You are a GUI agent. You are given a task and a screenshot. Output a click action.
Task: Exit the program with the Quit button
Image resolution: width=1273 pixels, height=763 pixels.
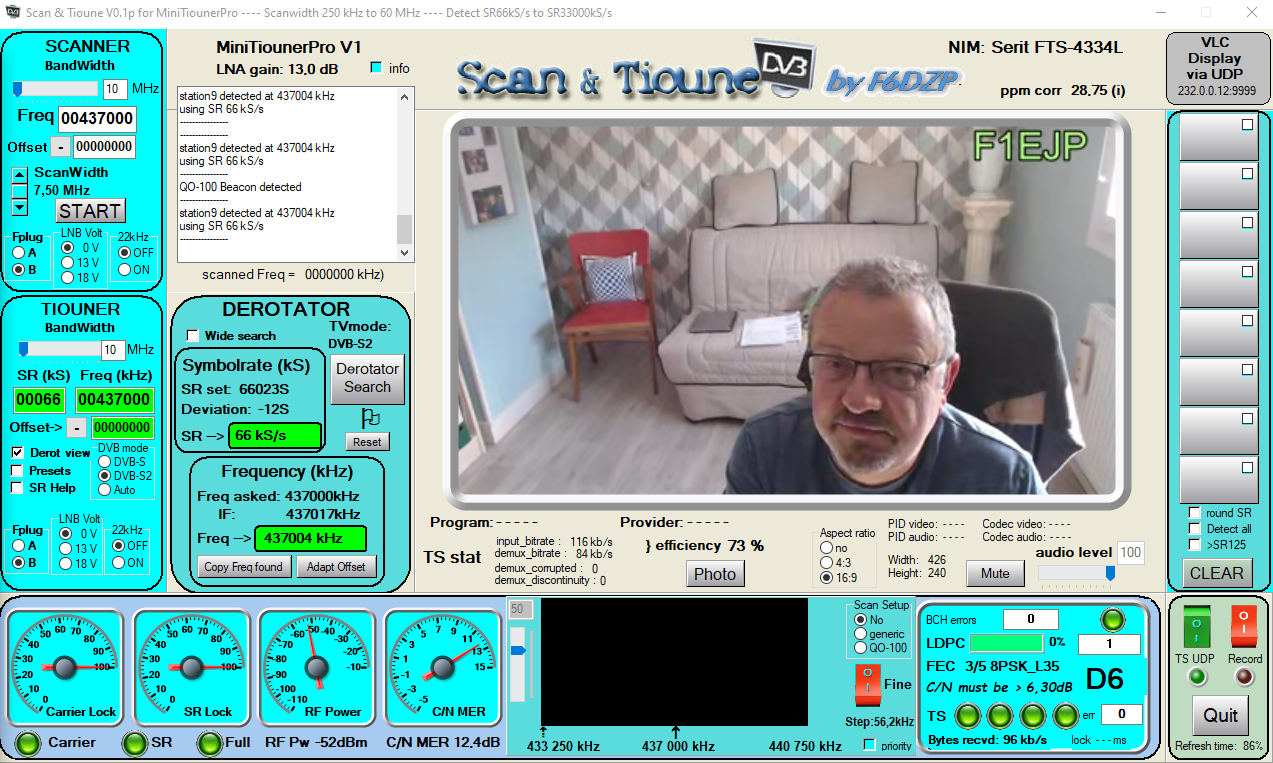click(1221, 716)
